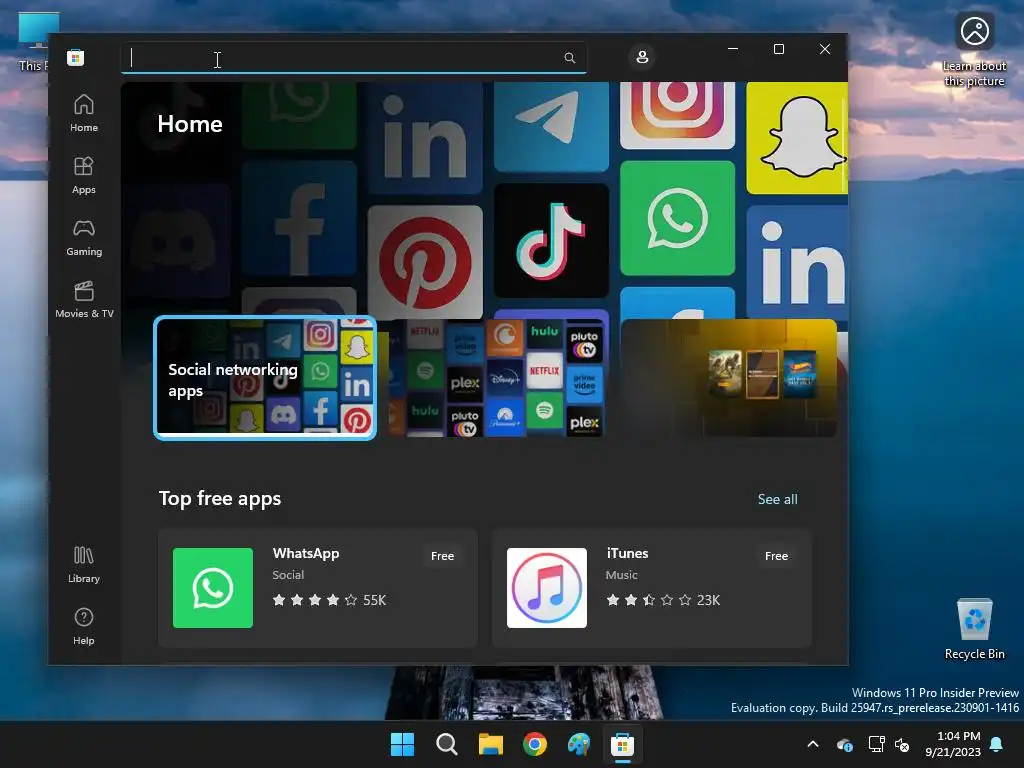The width and height of the screenshot is (1024, 768).
Task: Go to the Apps section
Action: (x=84, y=176)
